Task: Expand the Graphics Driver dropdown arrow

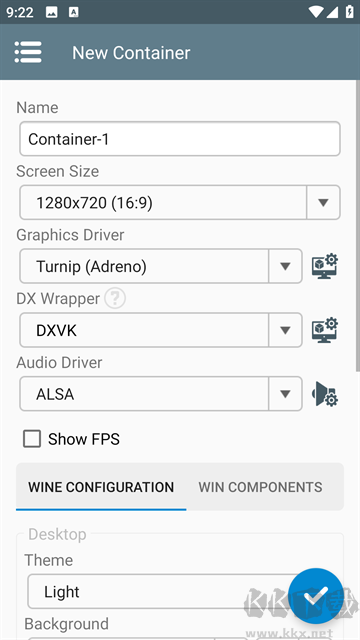Action: [285, 267]
